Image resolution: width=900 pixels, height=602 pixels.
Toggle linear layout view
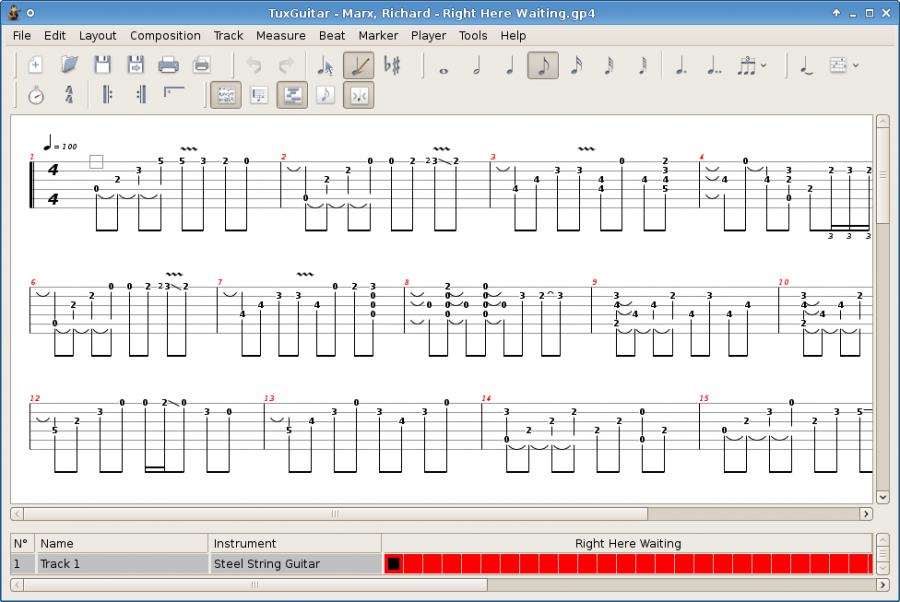coord(259,95)
